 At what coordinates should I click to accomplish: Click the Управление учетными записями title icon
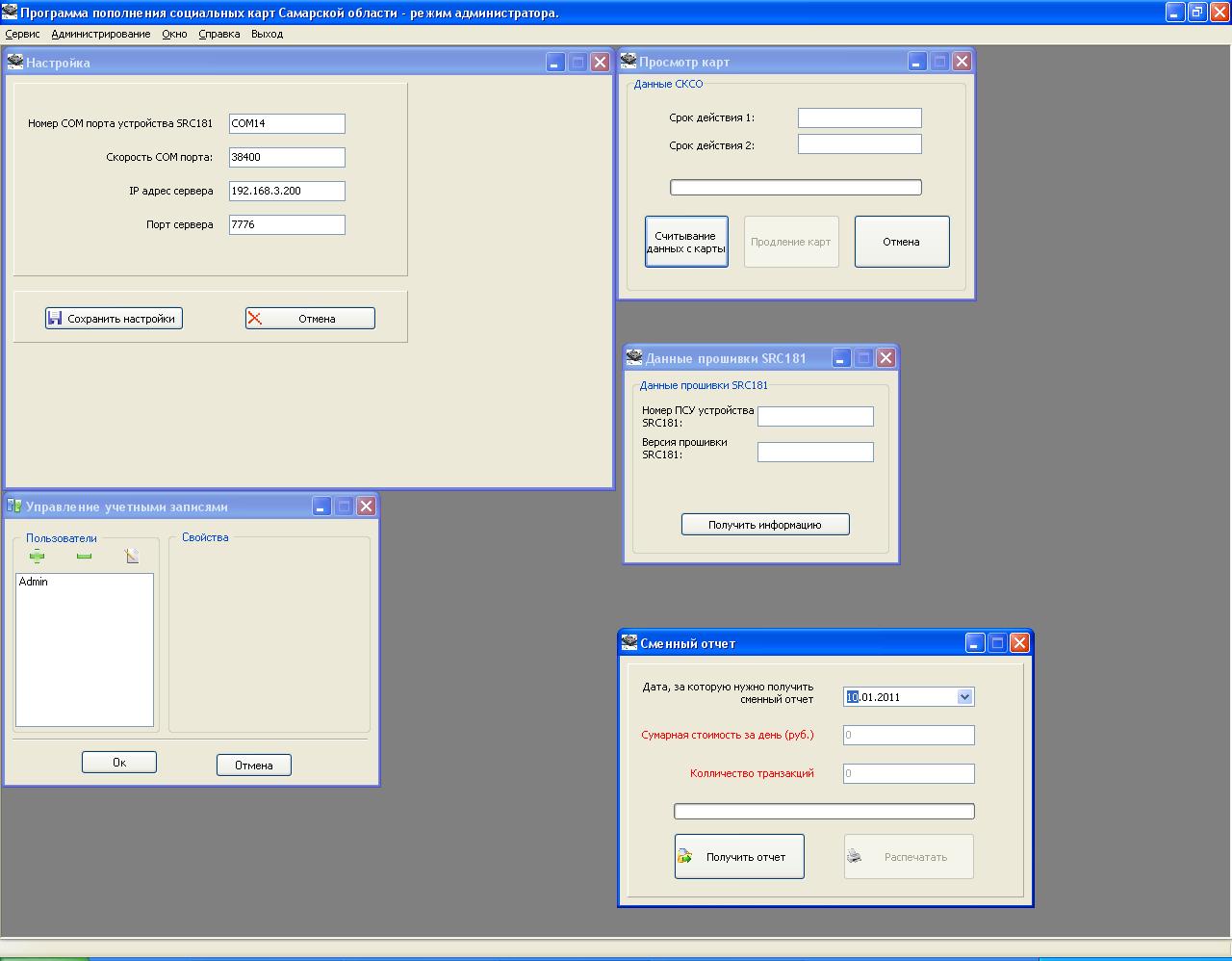pos(14,506)
